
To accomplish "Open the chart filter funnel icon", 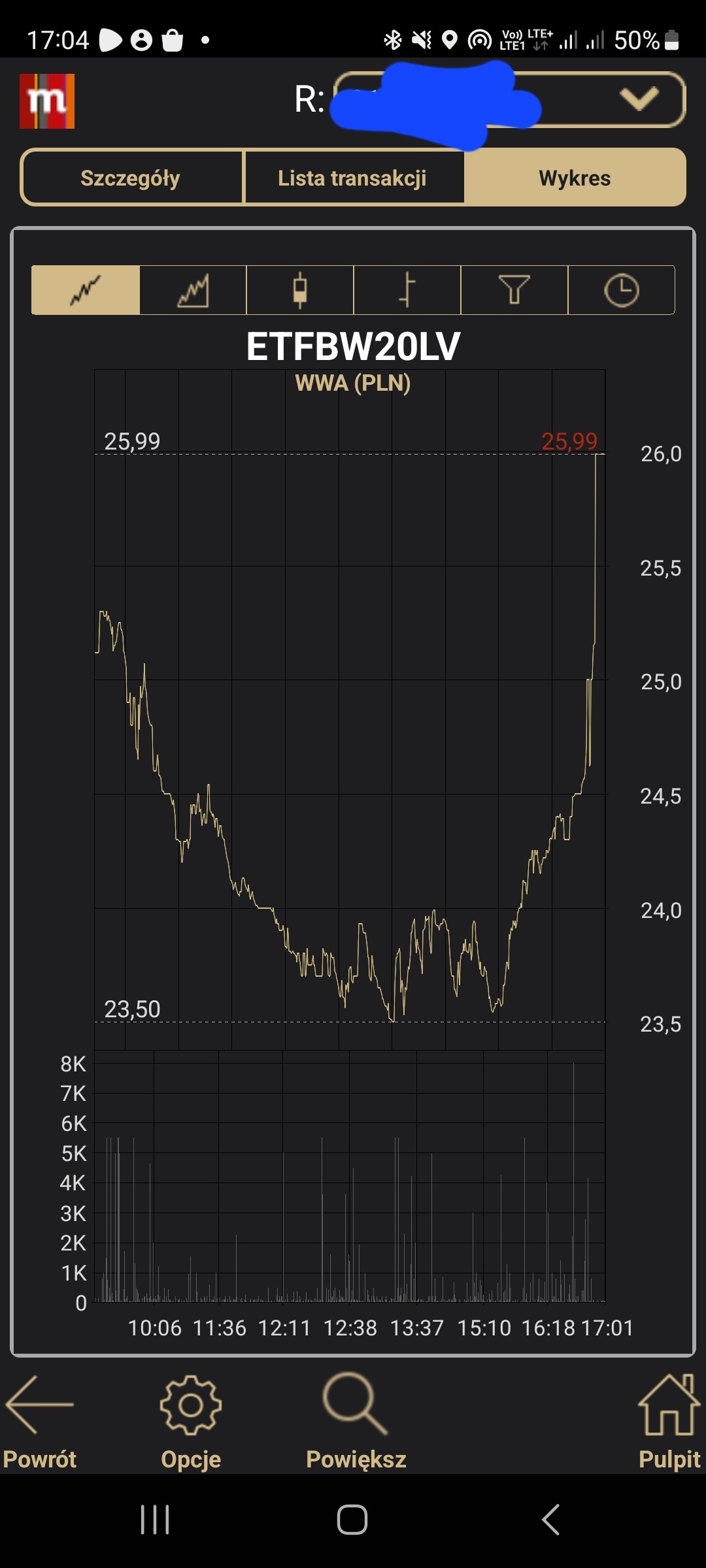I will point(514,290).
